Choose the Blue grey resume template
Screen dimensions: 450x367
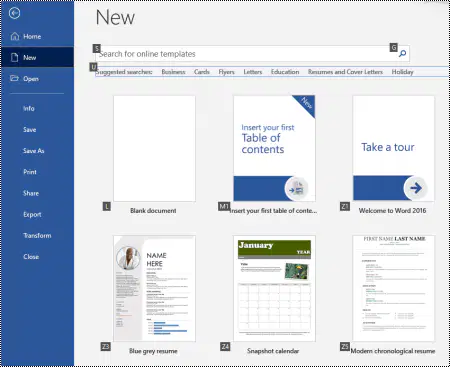click(x=154, y=289)
